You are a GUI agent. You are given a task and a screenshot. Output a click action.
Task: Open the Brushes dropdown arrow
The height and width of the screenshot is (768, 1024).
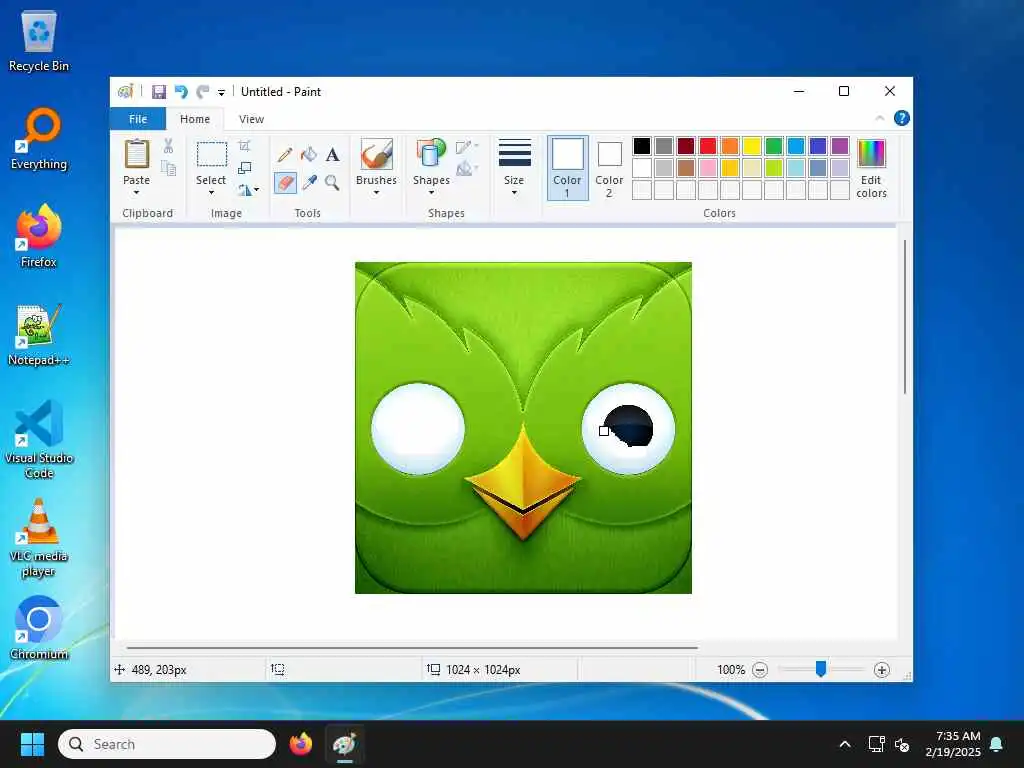(x=377, y=193)
